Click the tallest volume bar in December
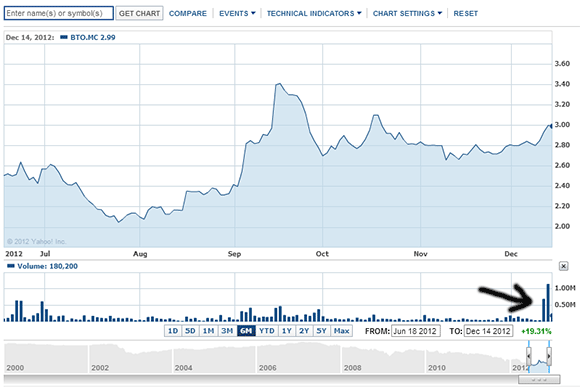Screen dimensions: 580x387 click(548, 303)
